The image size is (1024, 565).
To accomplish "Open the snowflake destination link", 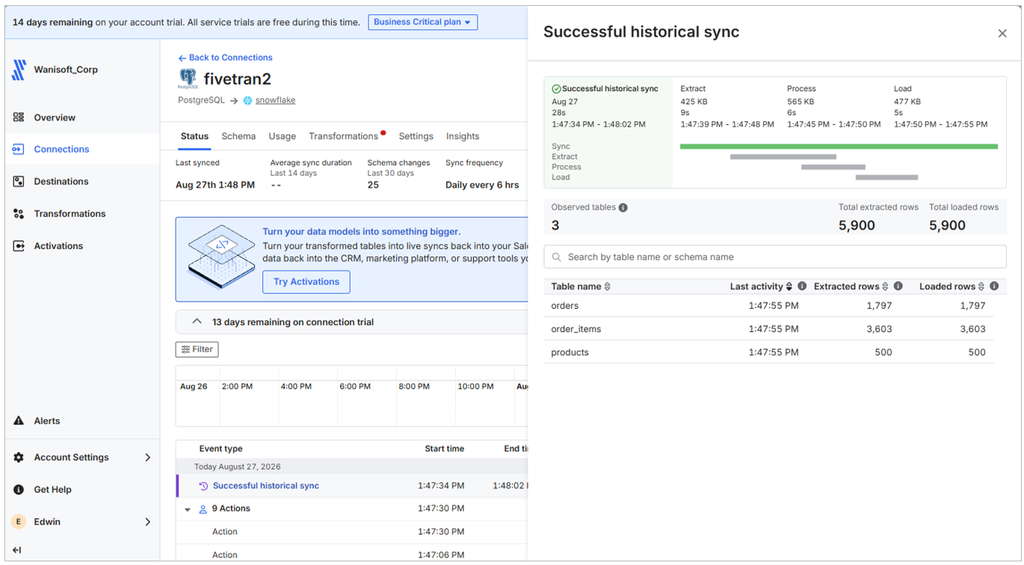I will pos(275,100).
